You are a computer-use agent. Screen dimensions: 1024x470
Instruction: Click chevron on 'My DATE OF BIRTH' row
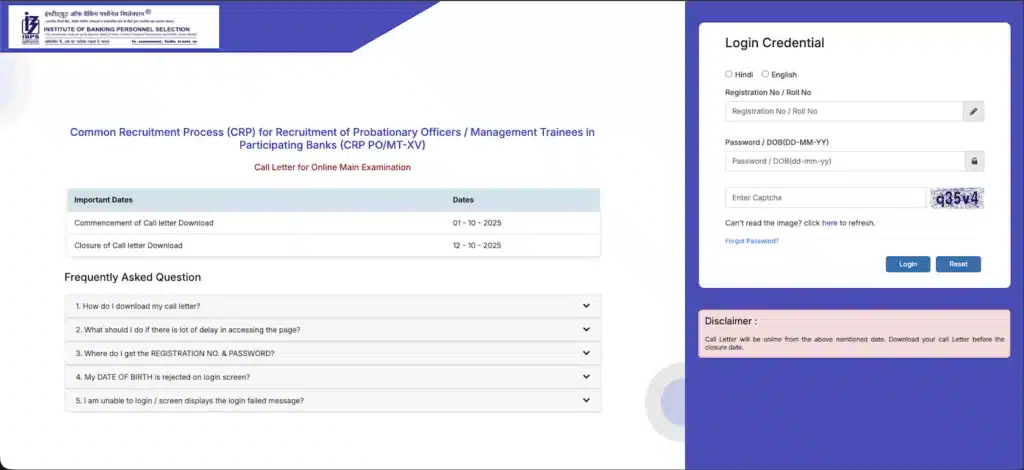coord(586,376)
